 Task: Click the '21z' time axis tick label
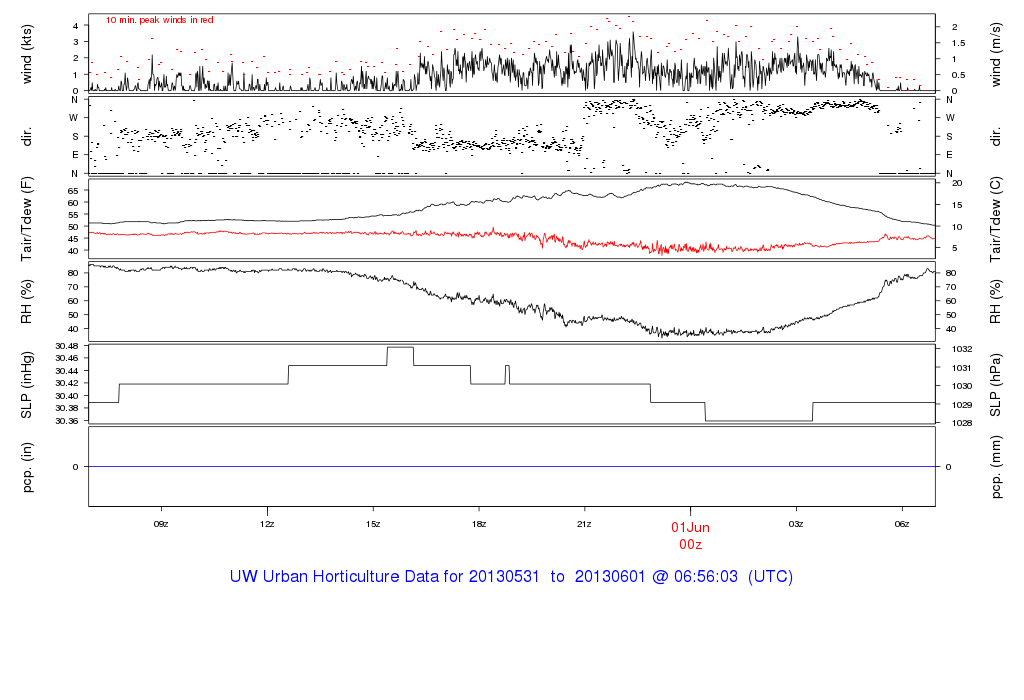coord(584,524)
